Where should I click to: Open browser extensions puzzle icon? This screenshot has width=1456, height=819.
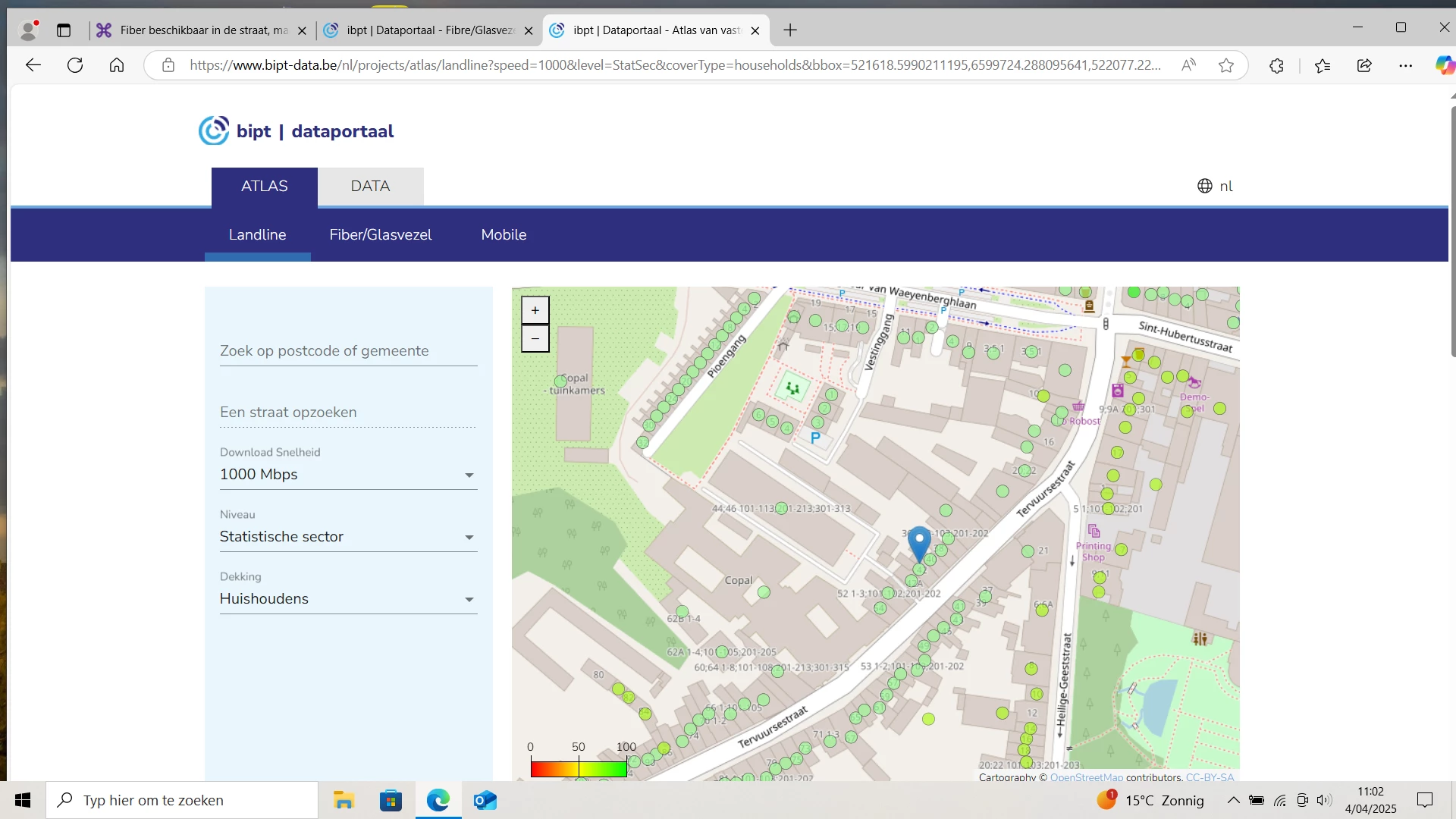[x=1276, y=65]
